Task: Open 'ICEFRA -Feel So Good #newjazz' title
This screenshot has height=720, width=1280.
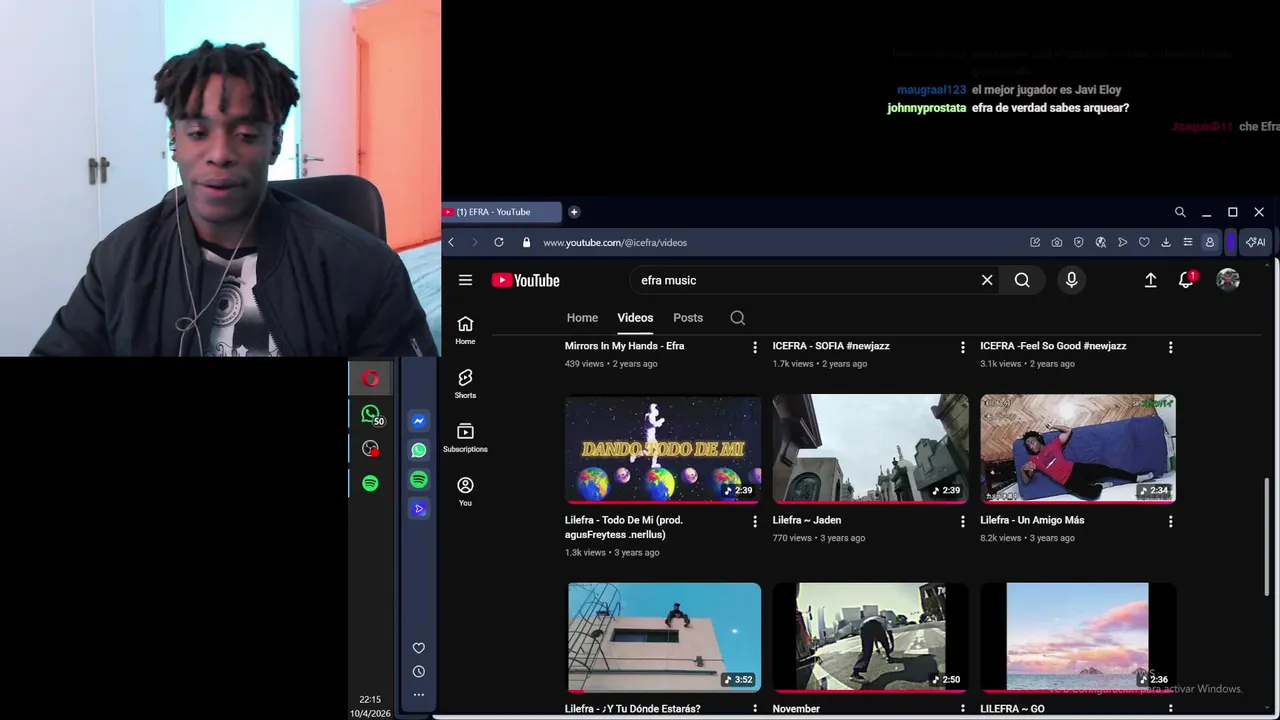Action: (x=1053, y=346)
